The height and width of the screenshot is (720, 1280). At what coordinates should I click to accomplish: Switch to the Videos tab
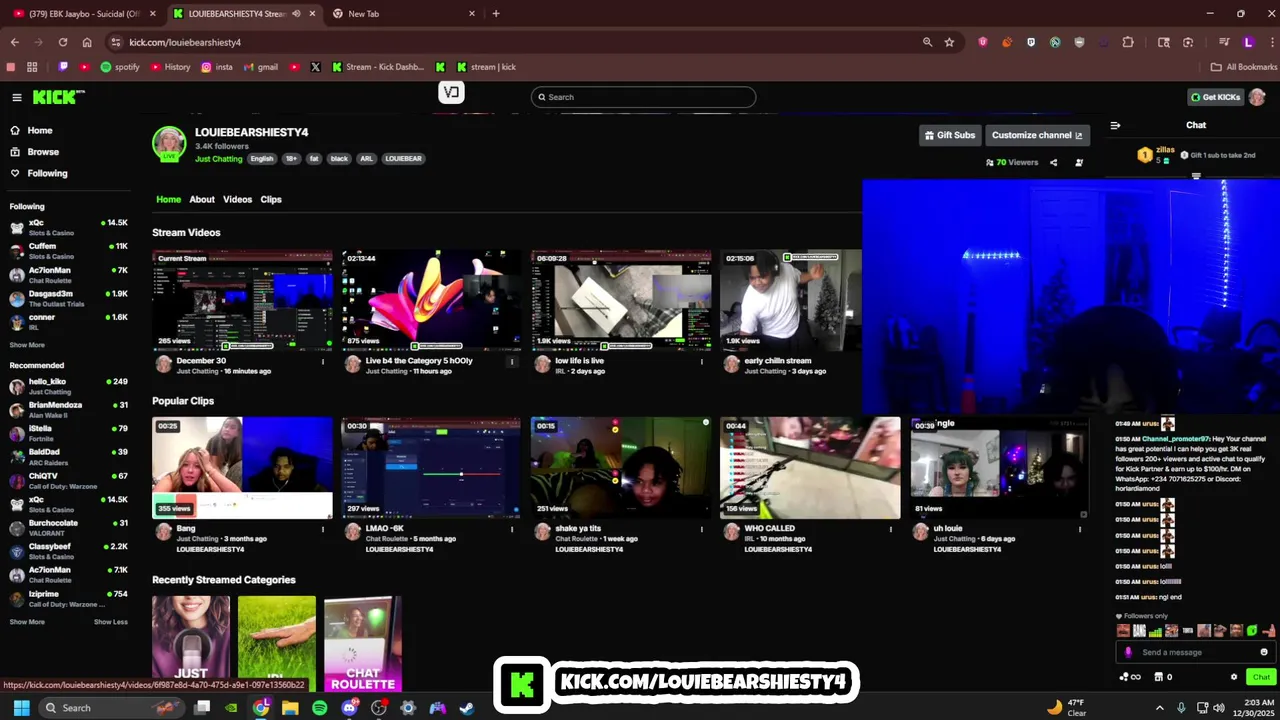pos(237,199)
